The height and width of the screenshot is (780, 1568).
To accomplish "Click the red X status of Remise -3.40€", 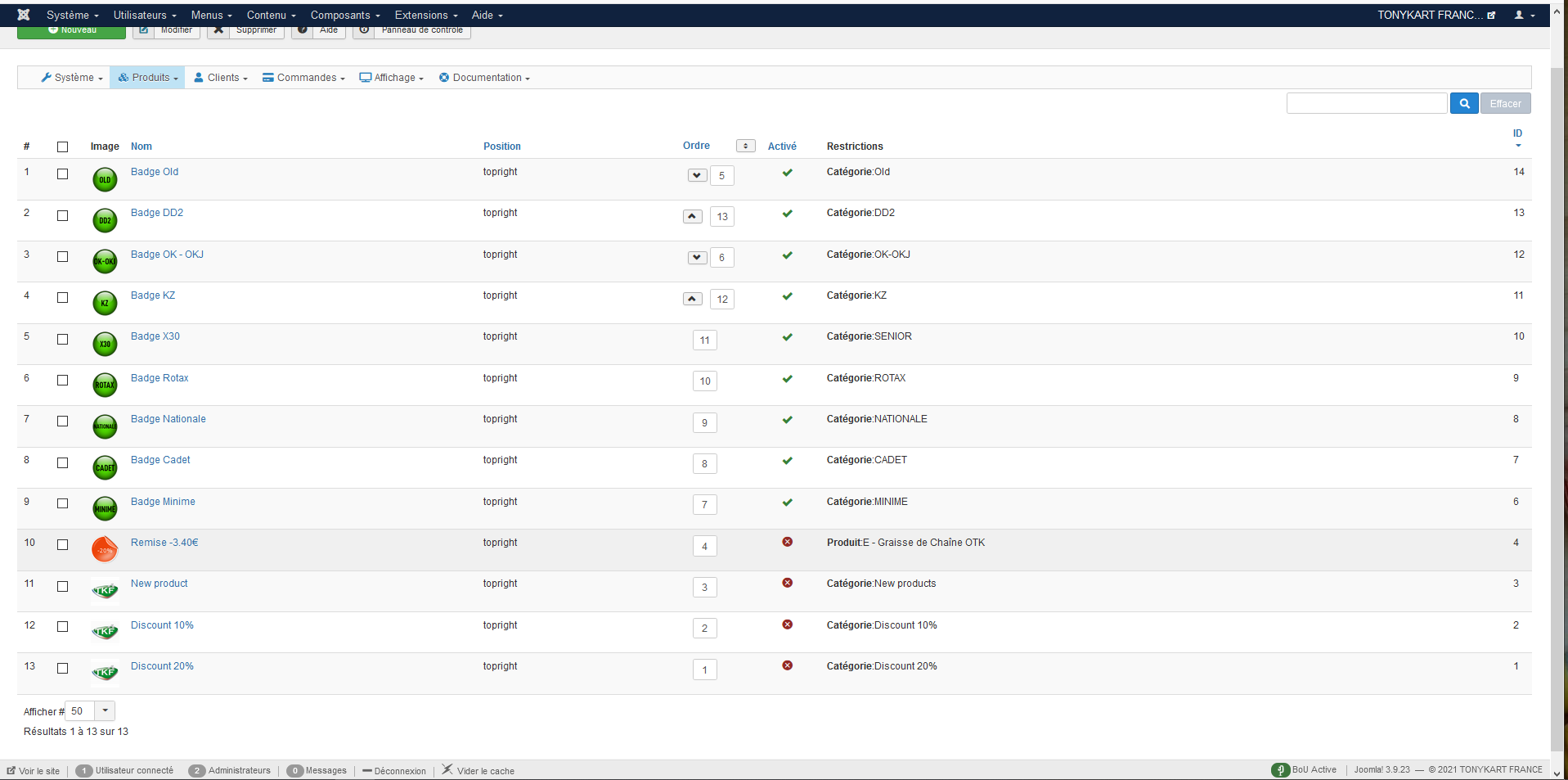I will click(x=787, y=542).
